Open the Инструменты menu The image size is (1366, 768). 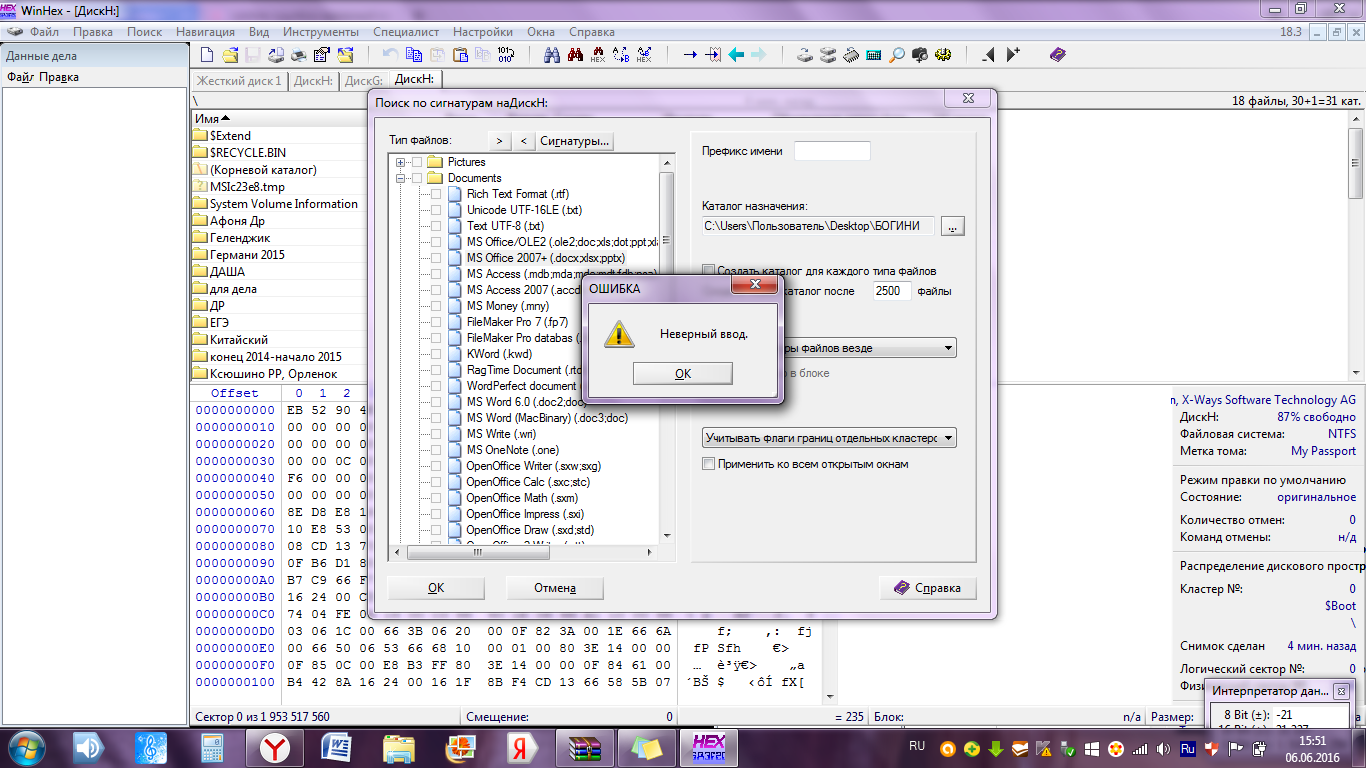pyautogui.click(x=321, y=32)
